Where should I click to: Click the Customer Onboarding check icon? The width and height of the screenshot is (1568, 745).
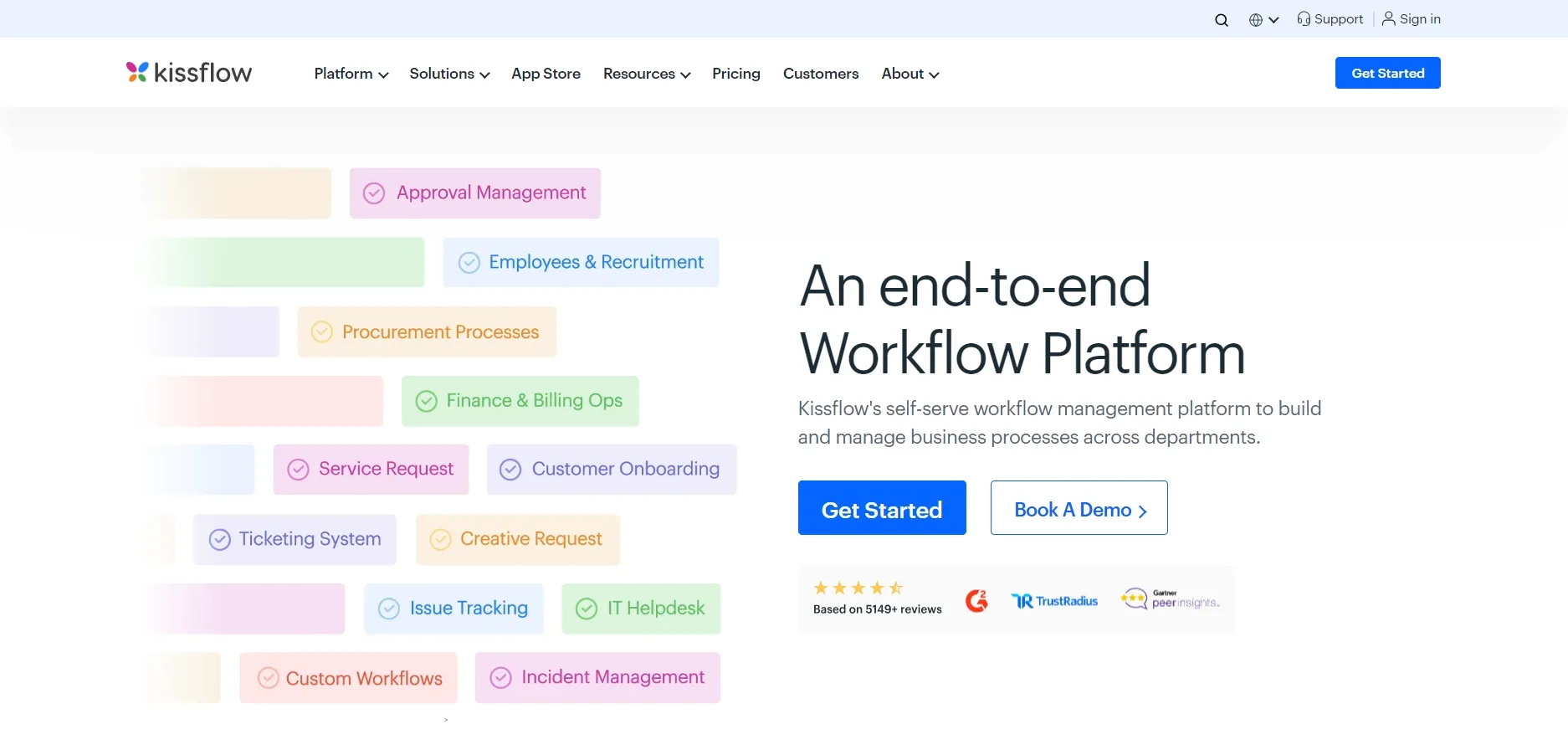(x=510, y=470)
